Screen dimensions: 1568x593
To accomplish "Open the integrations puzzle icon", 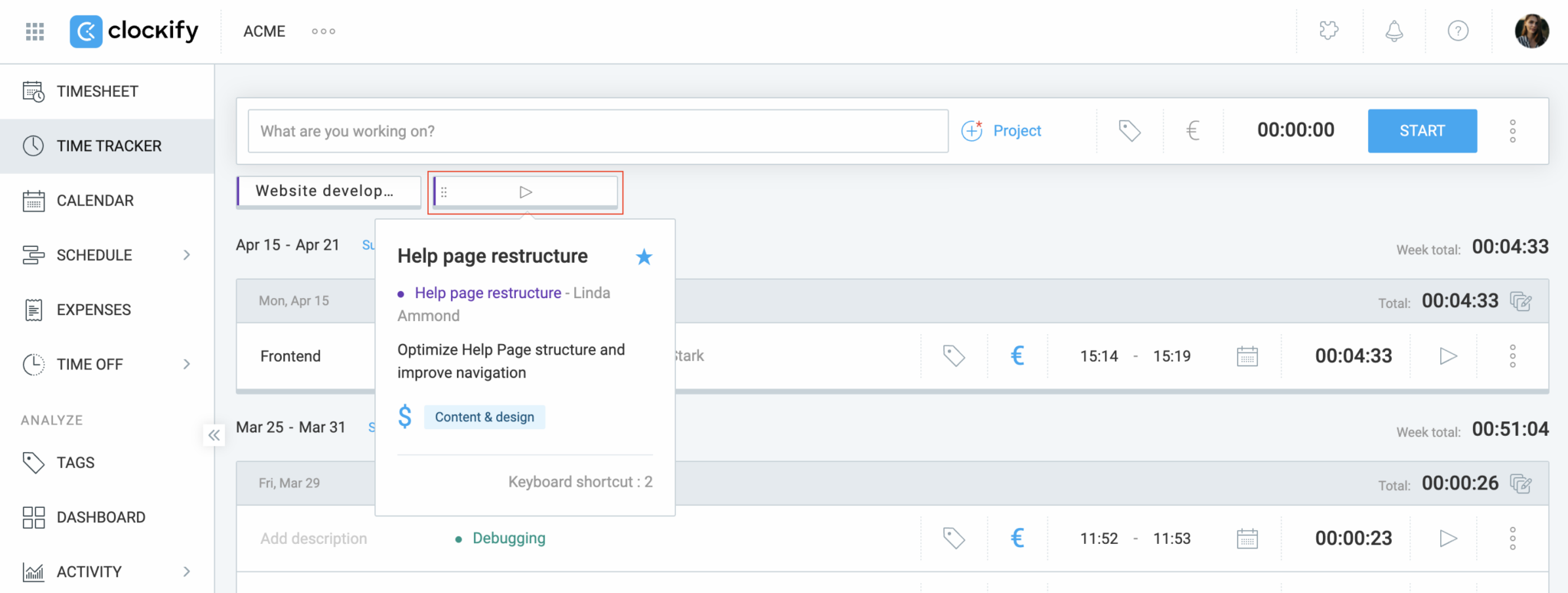I will click(x=1329, y=31).
